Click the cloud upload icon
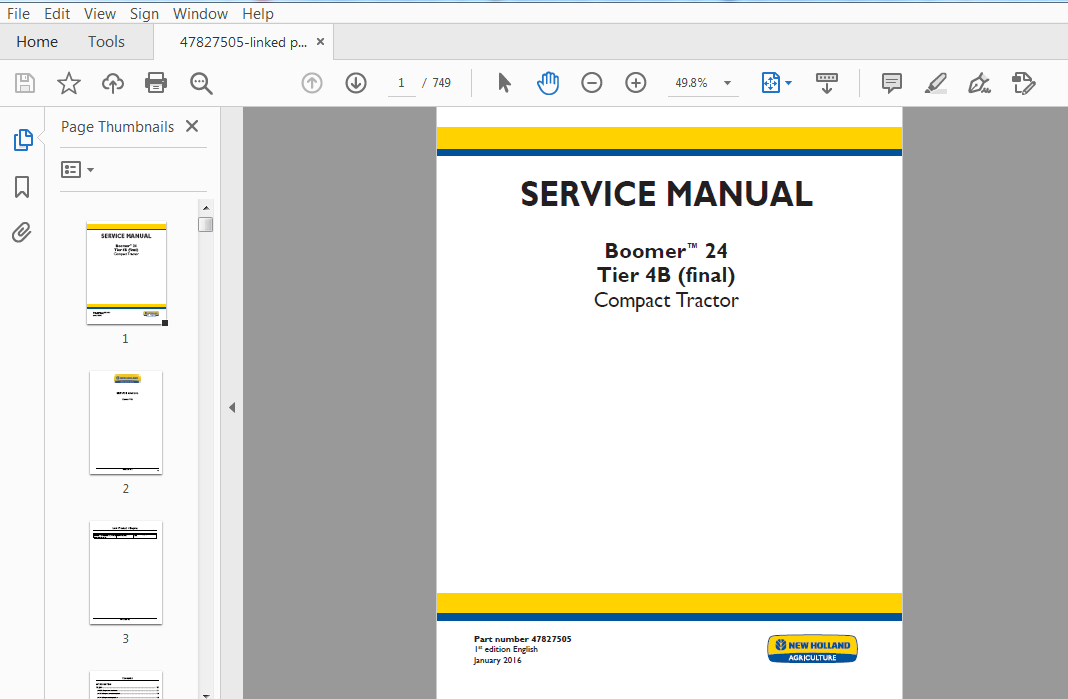Image resolution: width=1068 pixels, height=699 pixels. click(x=112, y=83)
